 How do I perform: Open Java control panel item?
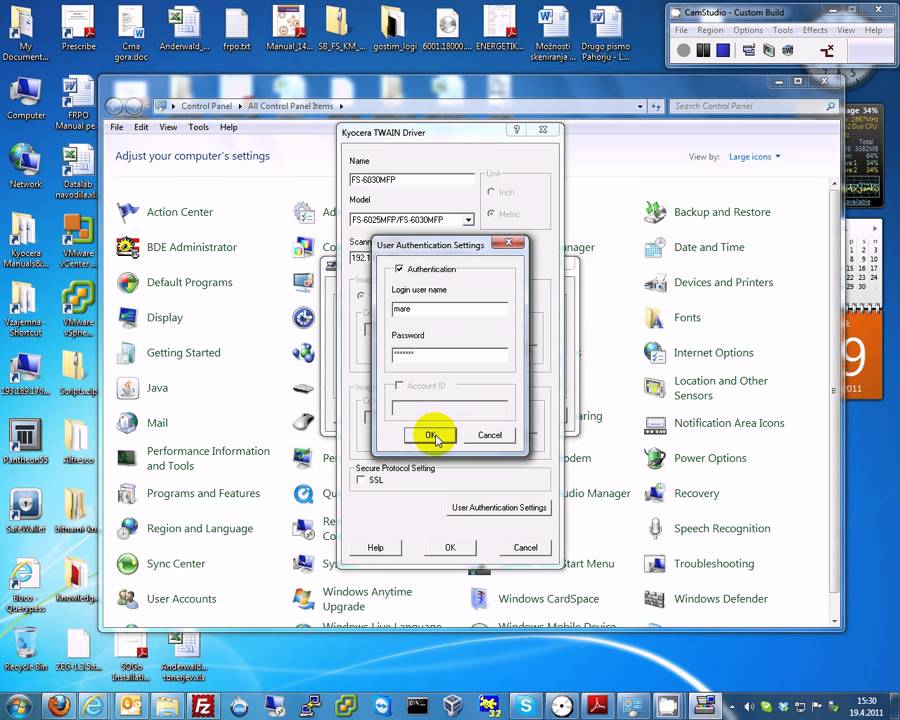coord(142,388)
